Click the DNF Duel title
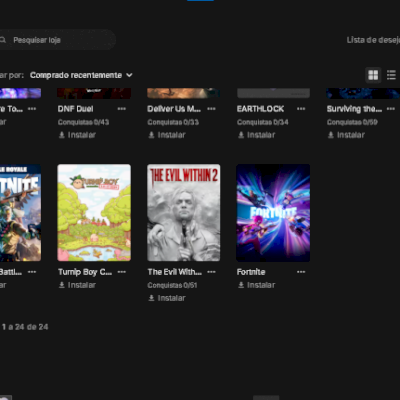The height and width of the screenshot is (400, 400). click(x=76, y=109)
